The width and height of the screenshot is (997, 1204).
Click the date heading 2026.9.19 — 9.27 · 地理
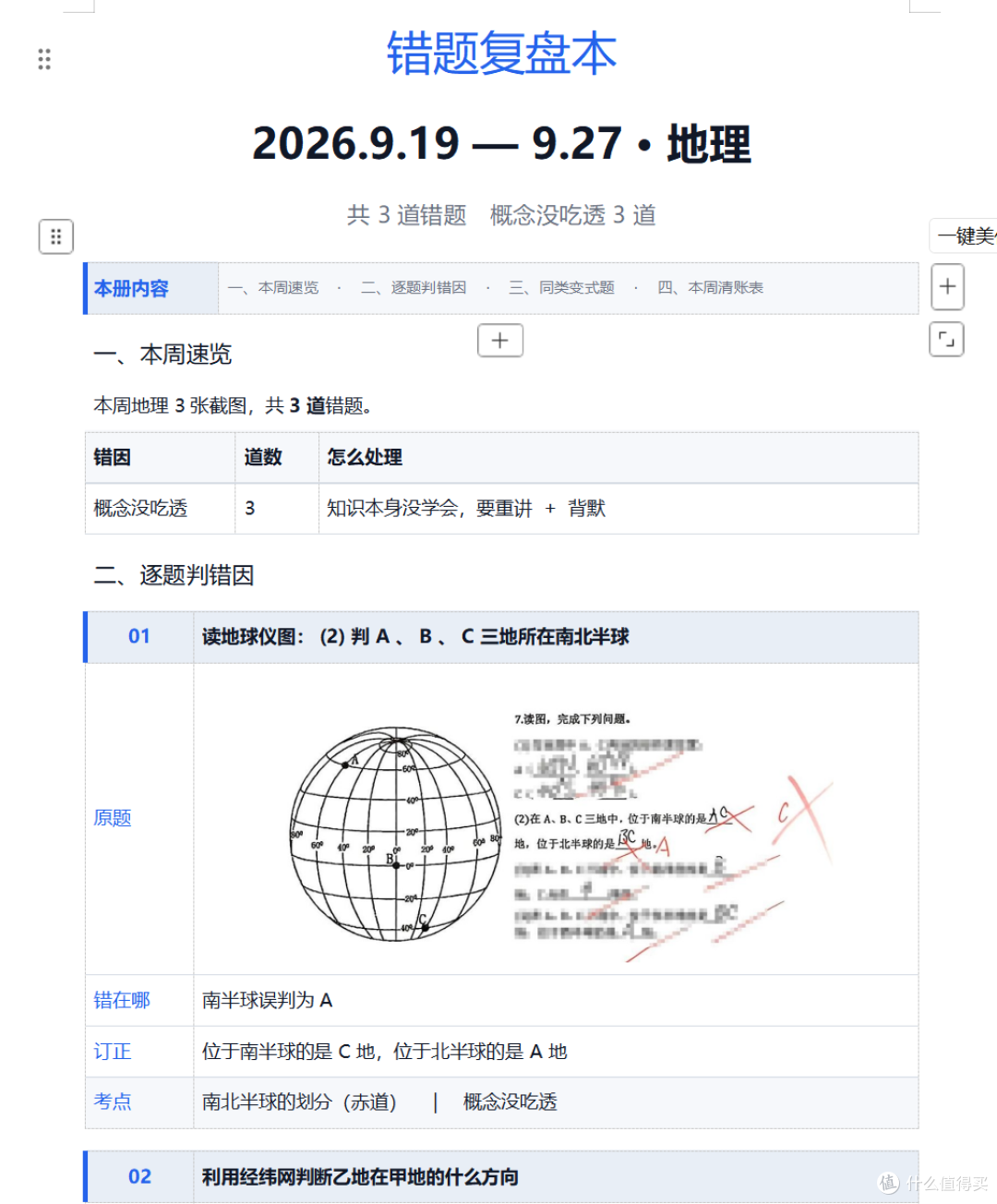pyautogui.click(x=501, y=144)
